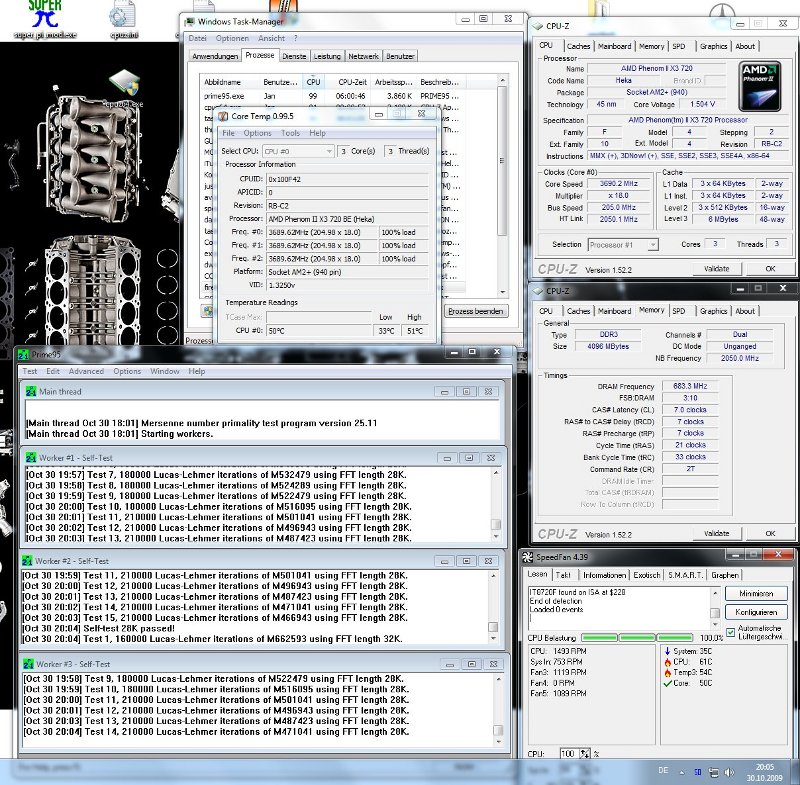Click the Worker #1 Self-Test window icon

point(31,458)
